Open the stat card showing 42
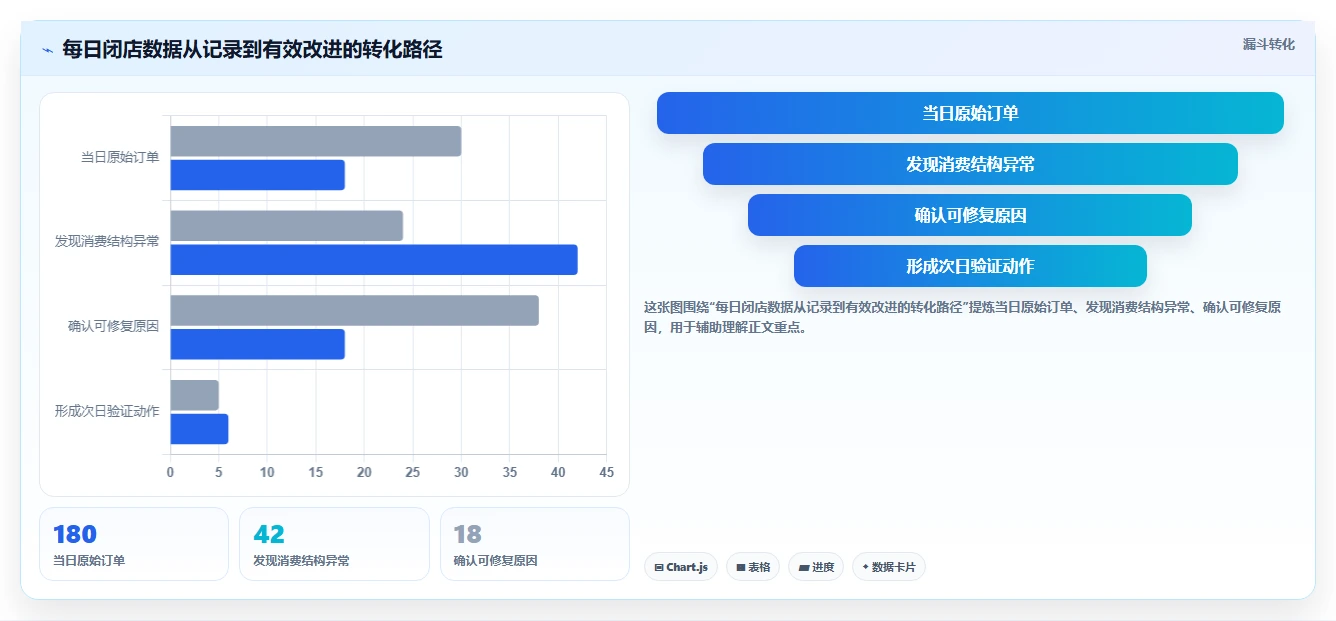The height and width of the screenshot is (621, 1336). (334, 544)
